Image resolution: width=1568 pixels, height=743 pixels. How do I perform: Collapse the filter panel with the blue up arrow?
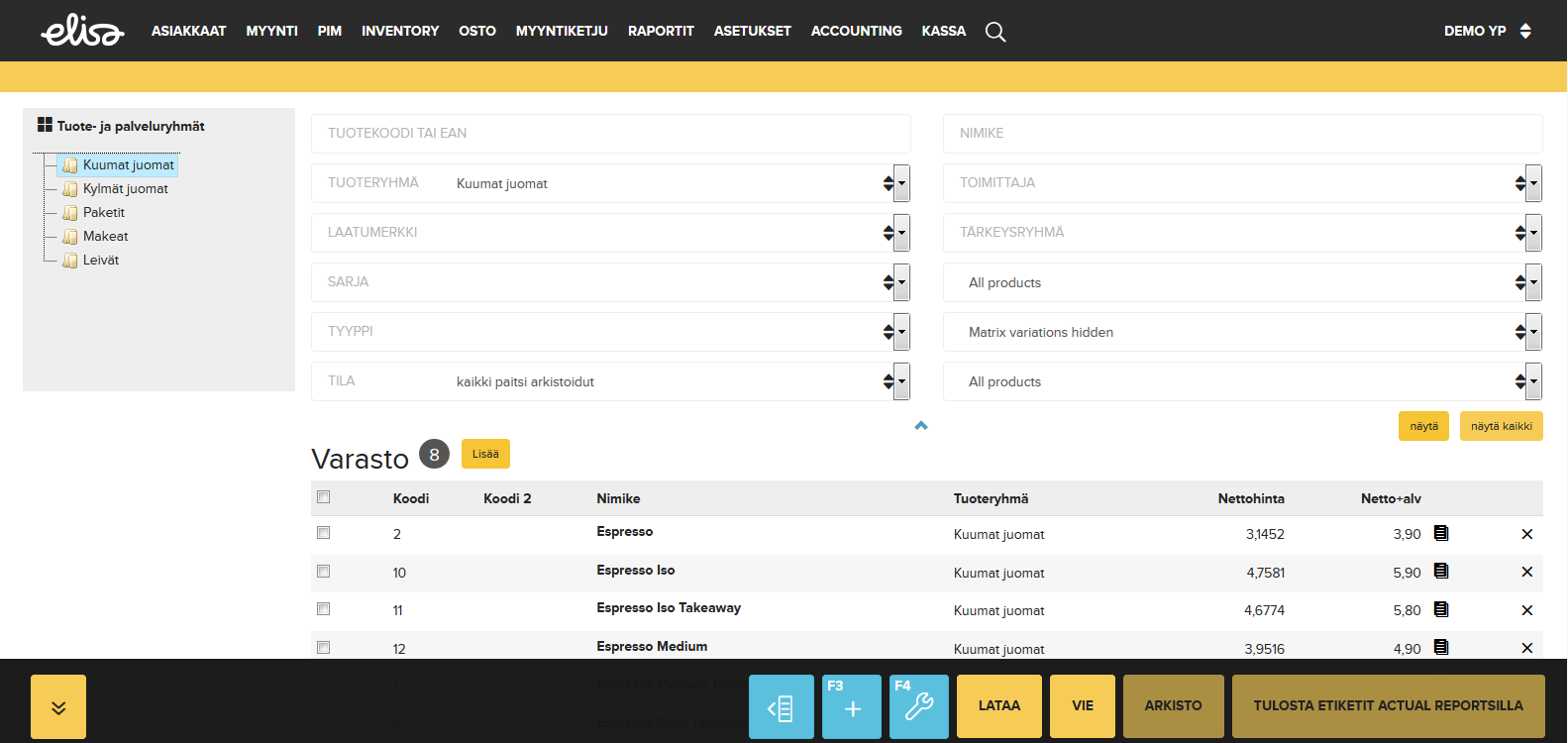[921, 425]
